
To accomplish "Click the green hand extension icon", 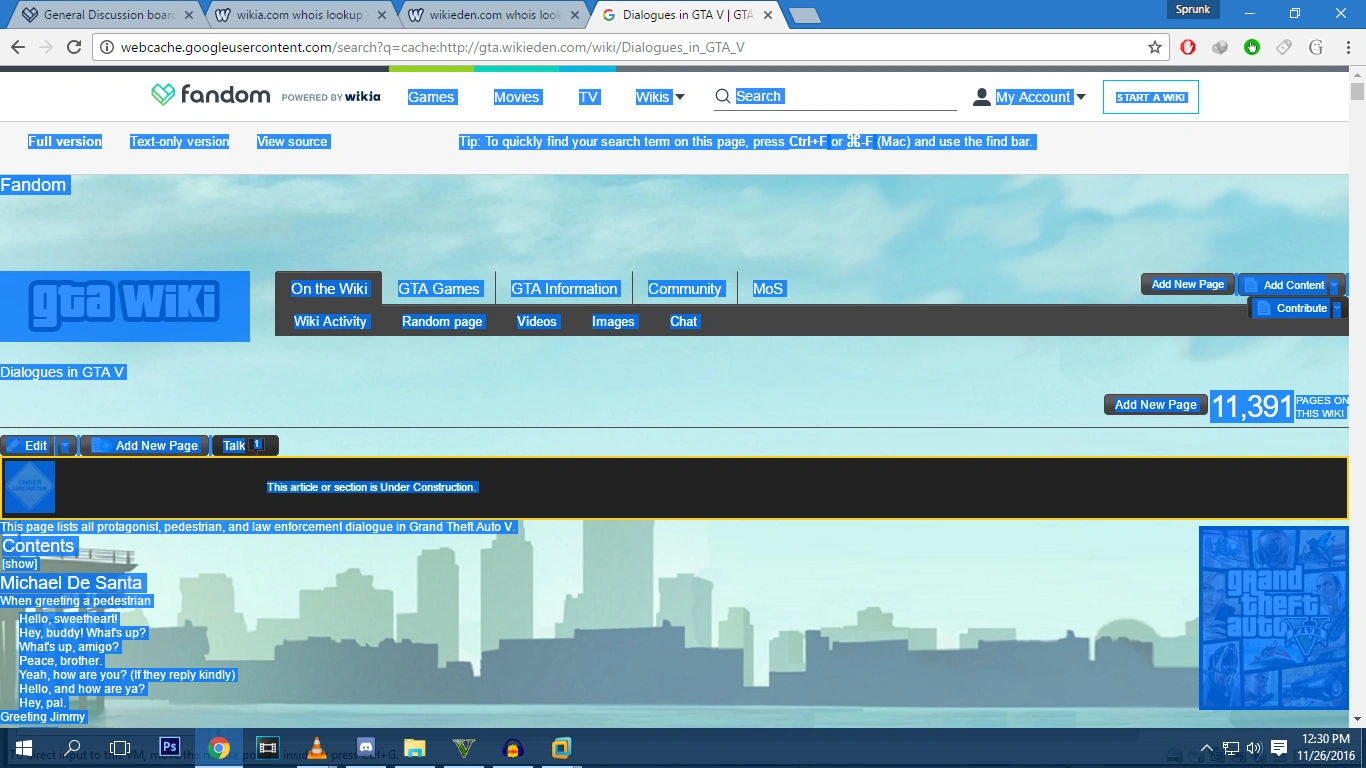I will pos(1252,48).
